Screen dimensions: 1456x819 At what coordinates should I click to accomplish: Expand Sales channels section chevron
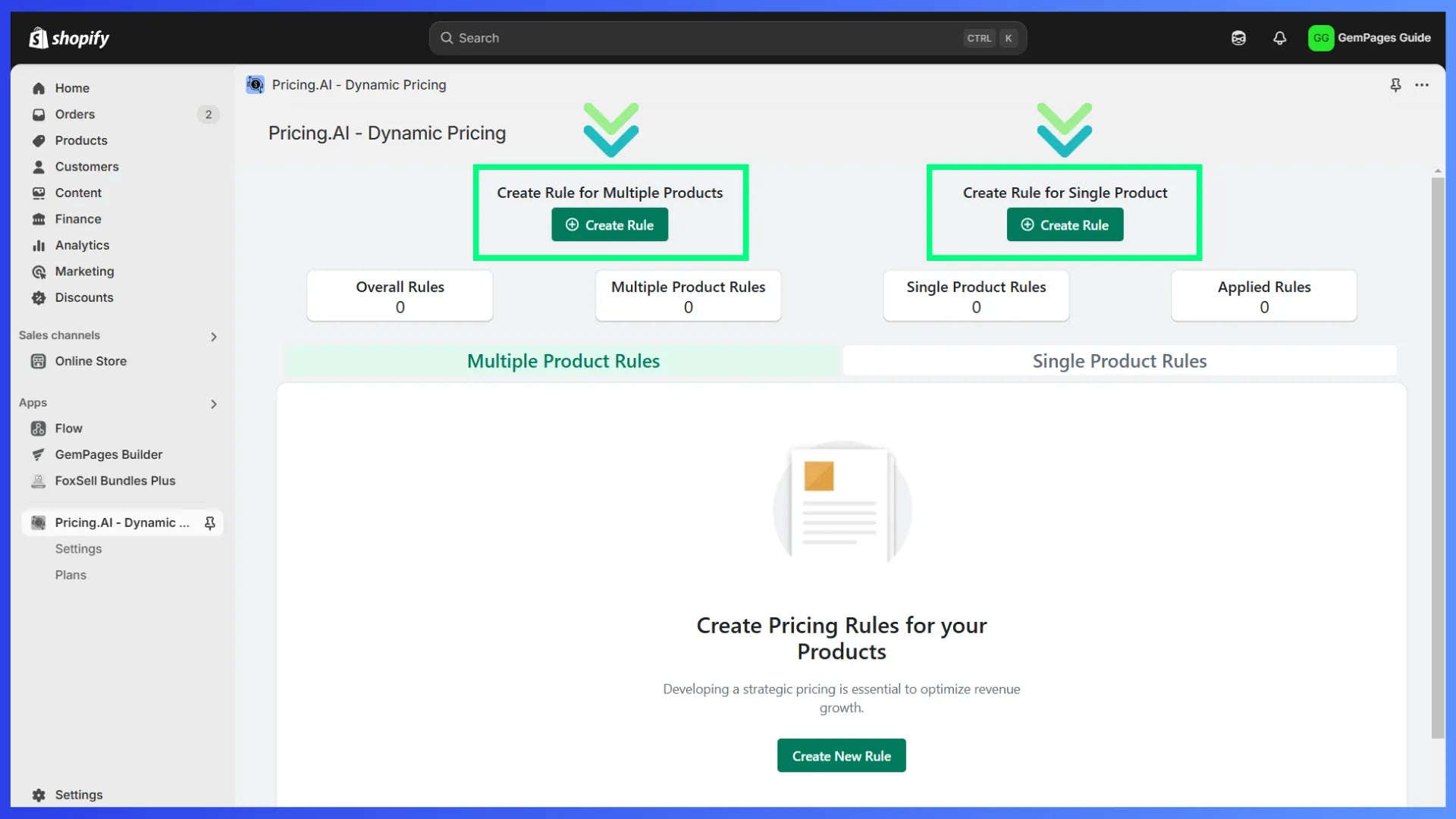[x=214, y=337]
